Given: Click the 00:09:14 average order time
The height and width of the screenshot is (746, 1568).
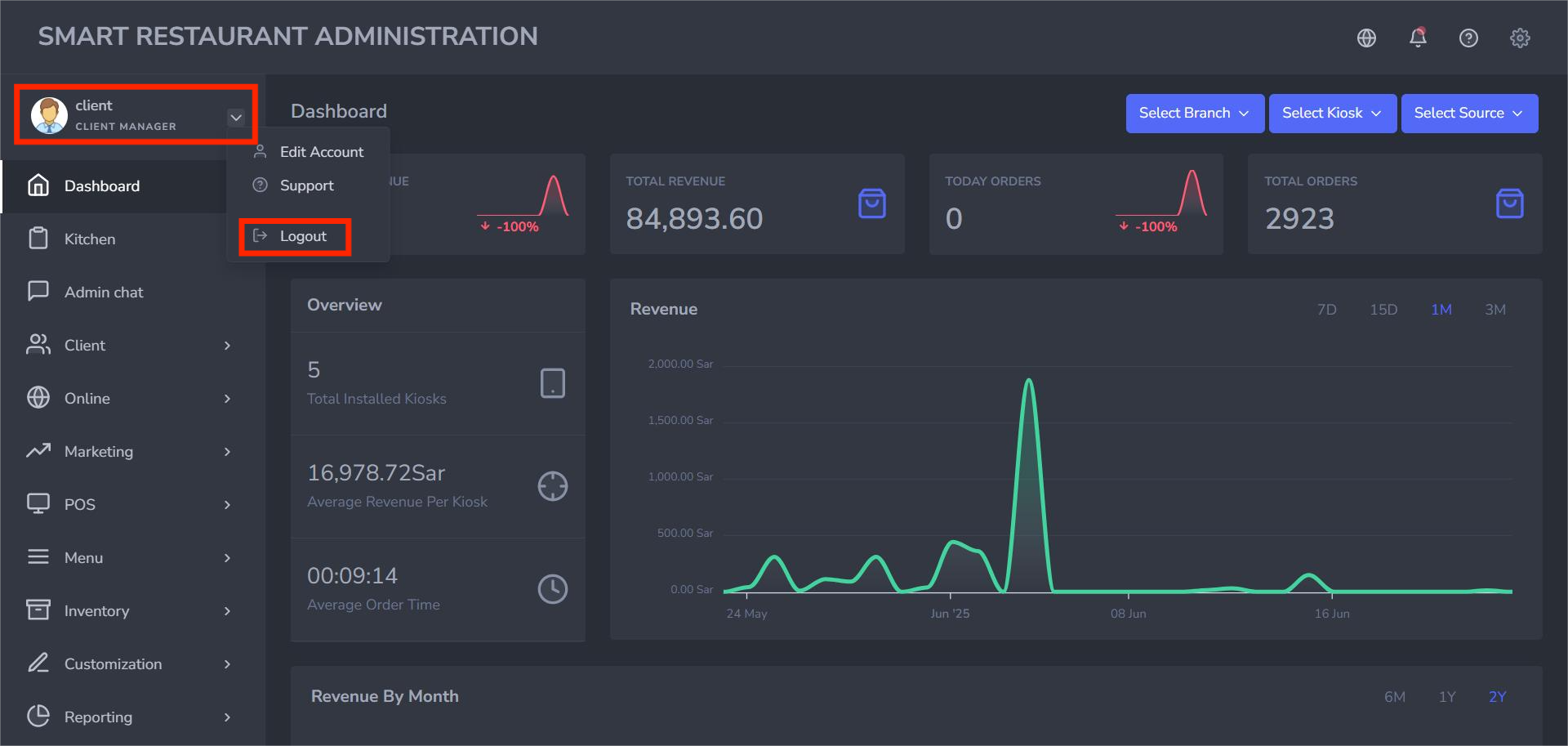Looking at the screenshot, I should tap(352, 576).
